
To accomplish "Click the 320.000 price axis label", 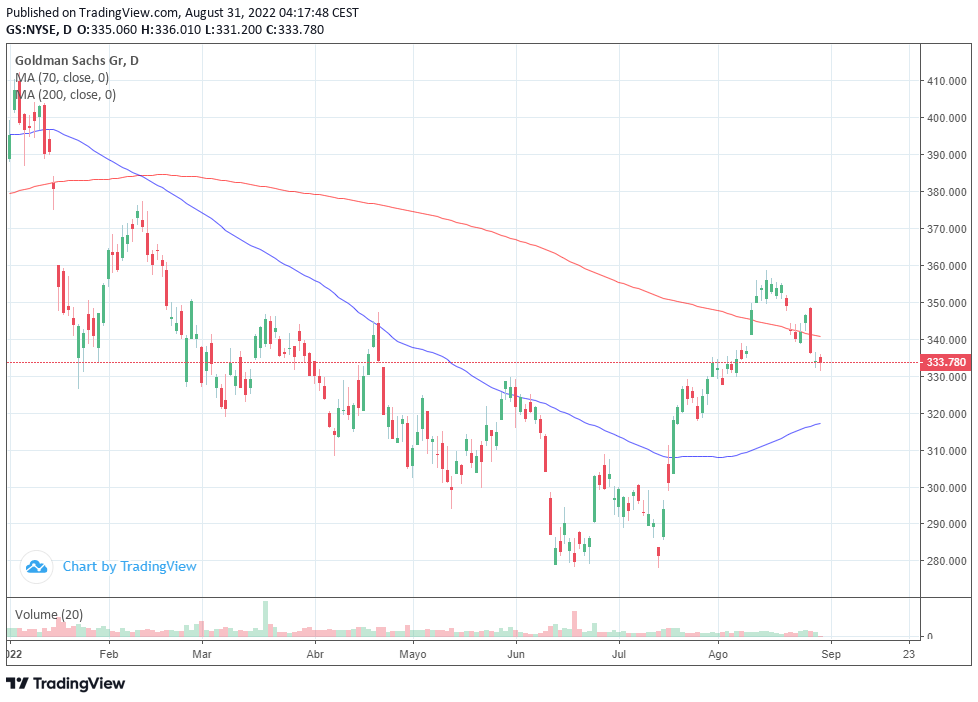I will tap(946, 414).
